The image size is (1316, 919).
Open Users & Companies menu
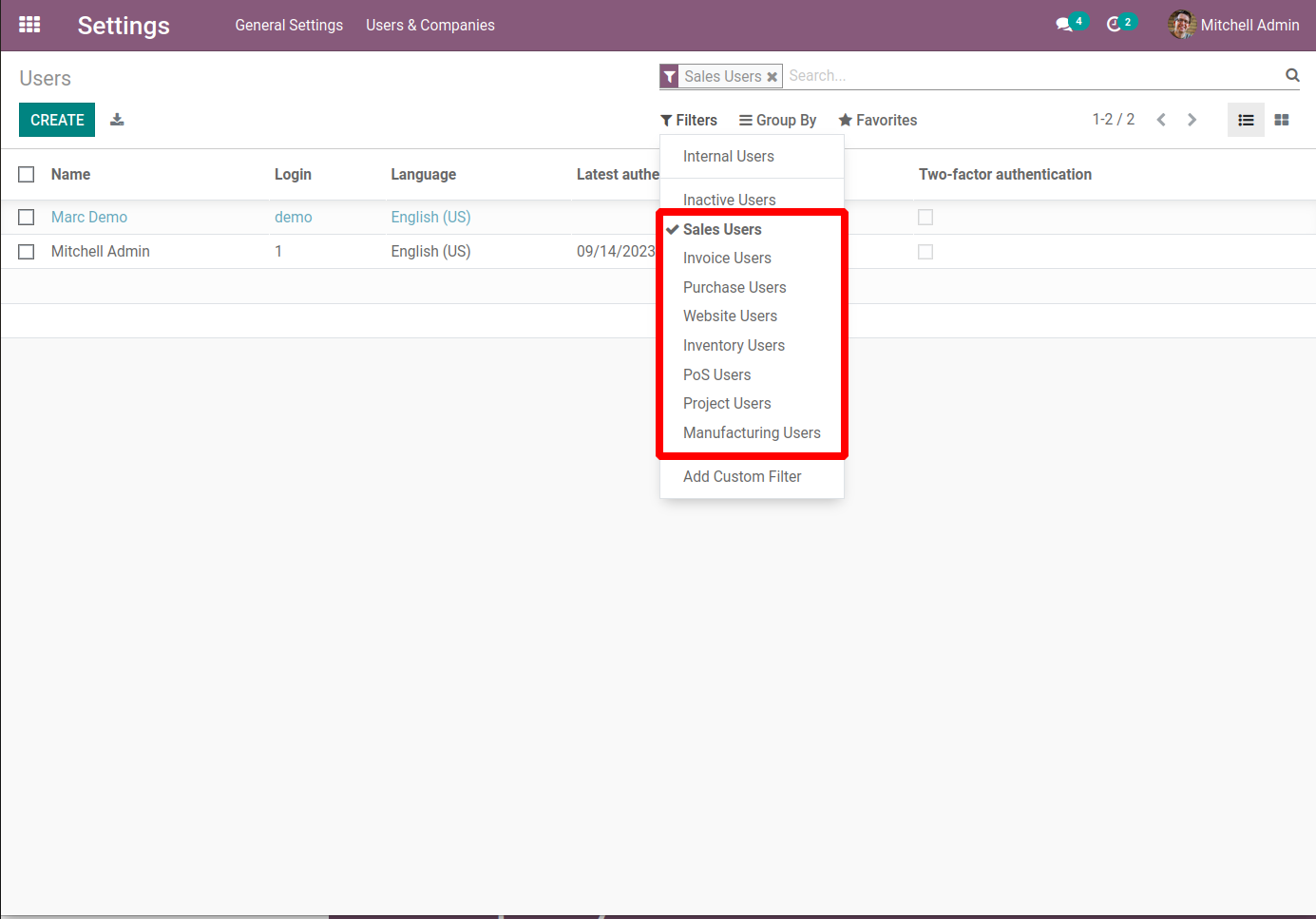tap(430, 25)
